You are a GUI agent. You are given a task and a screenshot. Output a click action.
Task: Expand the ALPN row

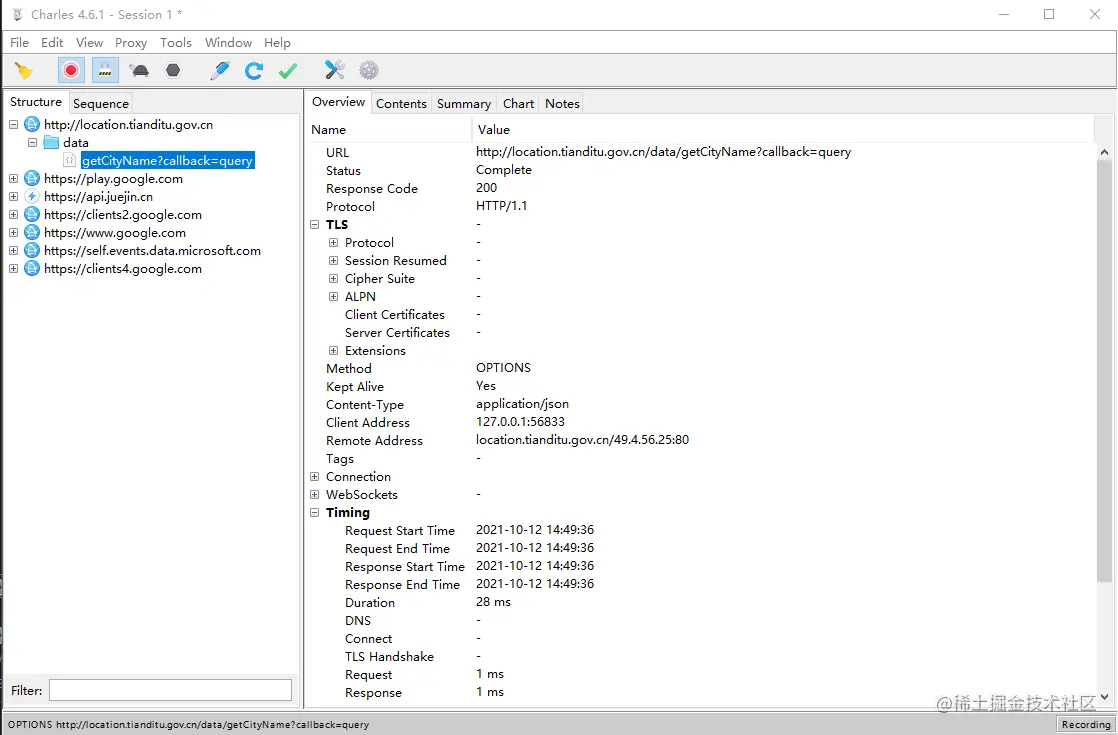click(x=333, y=297)
